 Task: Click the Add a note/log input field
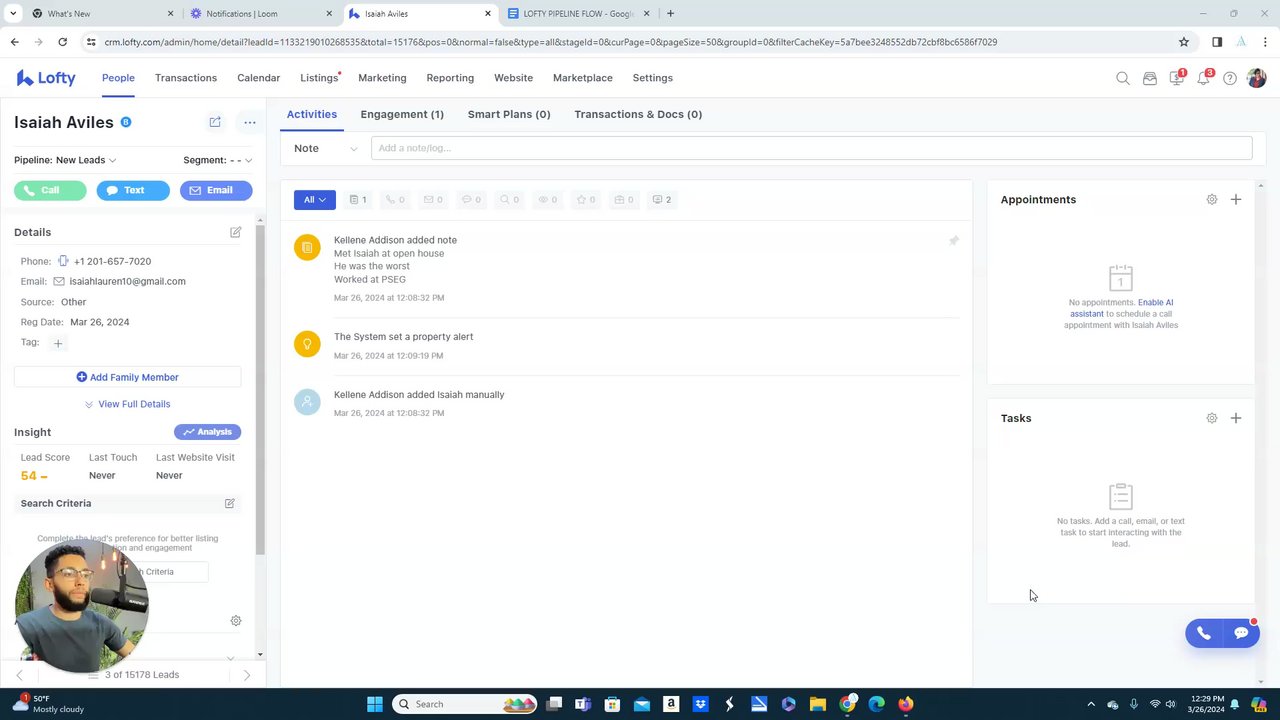pos(811,148)
